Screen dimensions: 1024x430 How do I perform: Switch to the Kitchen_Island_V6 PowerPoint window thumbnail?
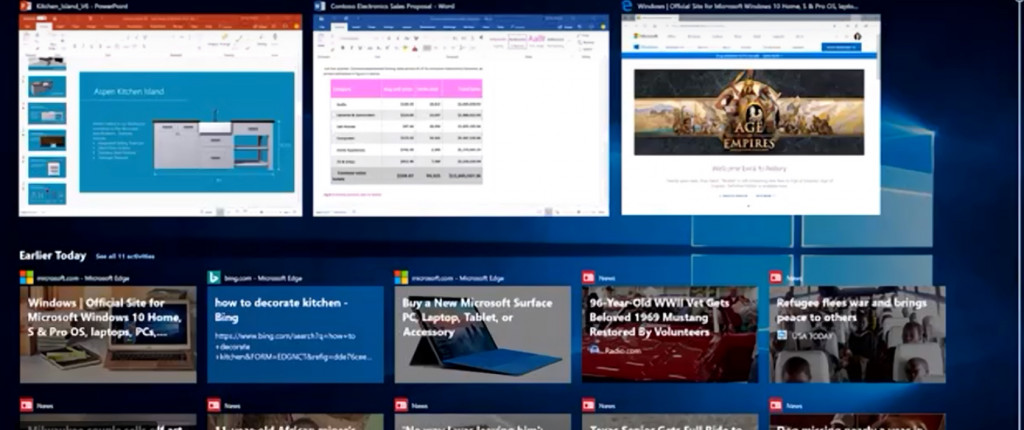click(161, 115)
